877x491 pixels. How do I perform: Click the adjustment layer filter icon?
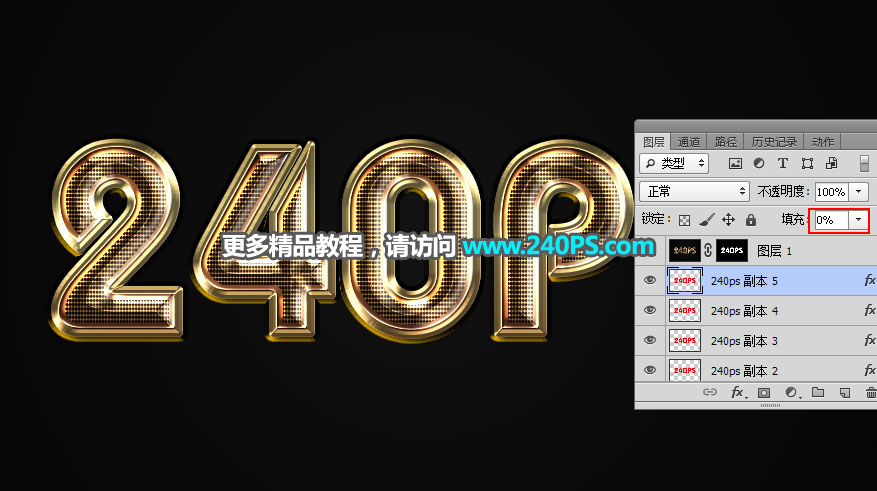coord(759,163)
